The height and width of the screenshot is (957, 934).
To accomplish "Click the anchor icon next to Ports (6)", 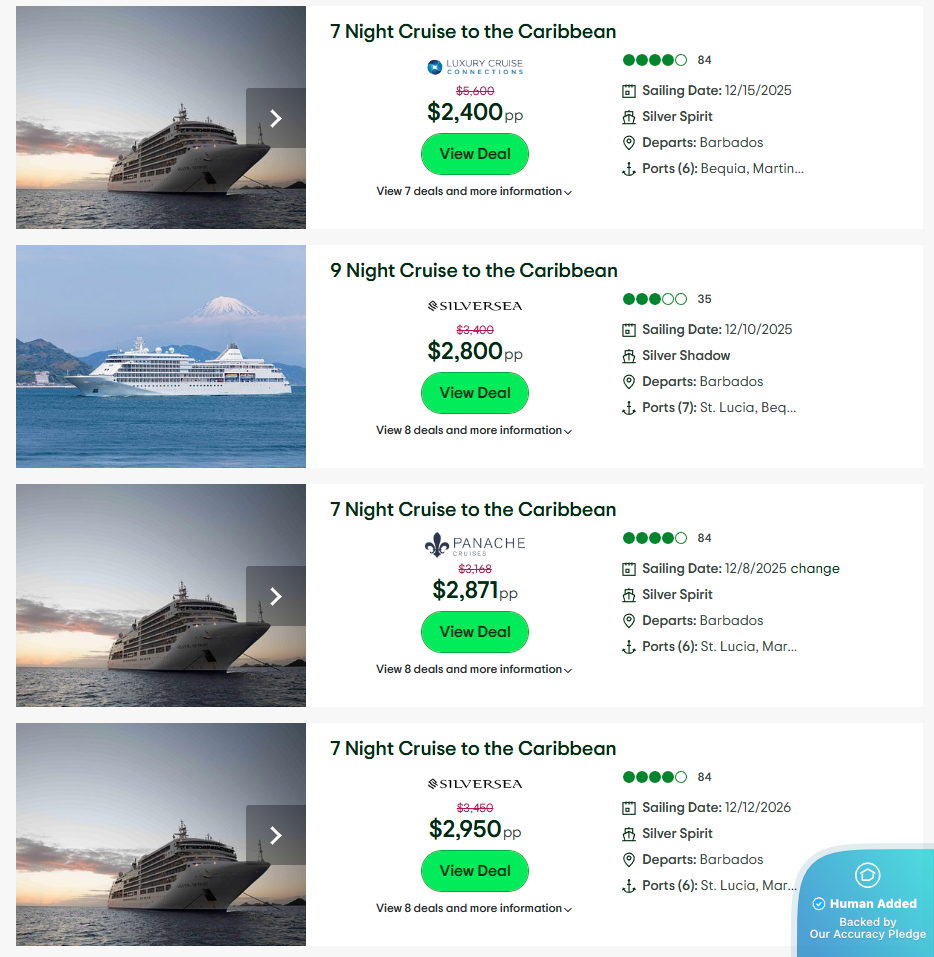I will [629, 168].
